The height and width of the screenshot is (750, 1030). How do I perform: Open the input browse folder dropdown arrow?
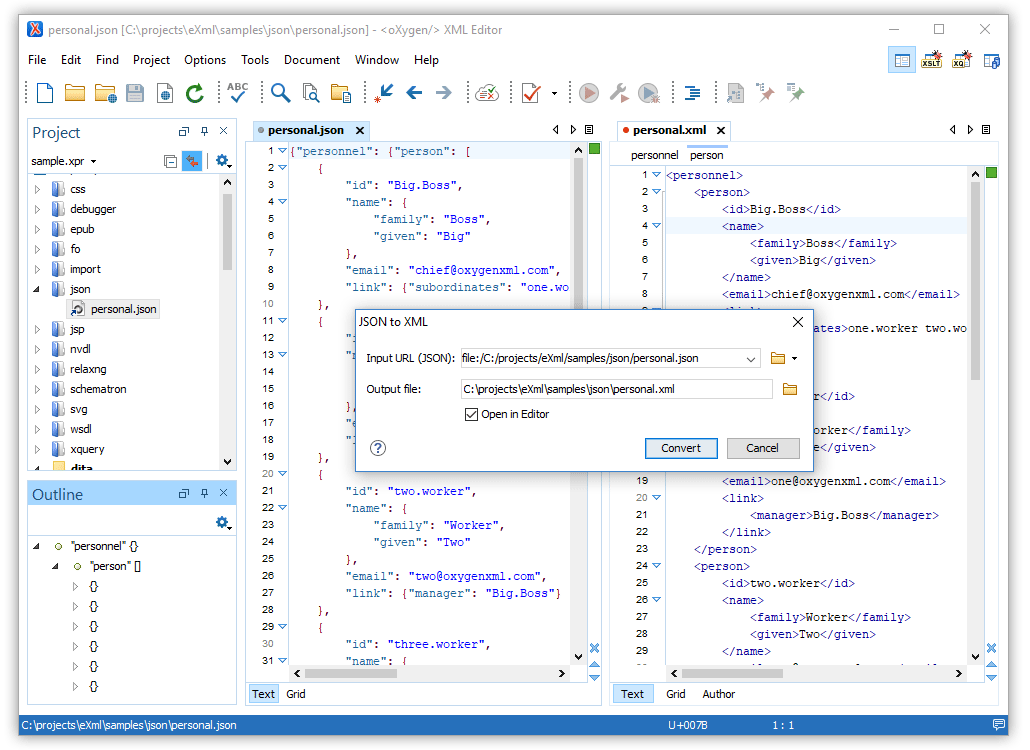(x=795, y=359)
